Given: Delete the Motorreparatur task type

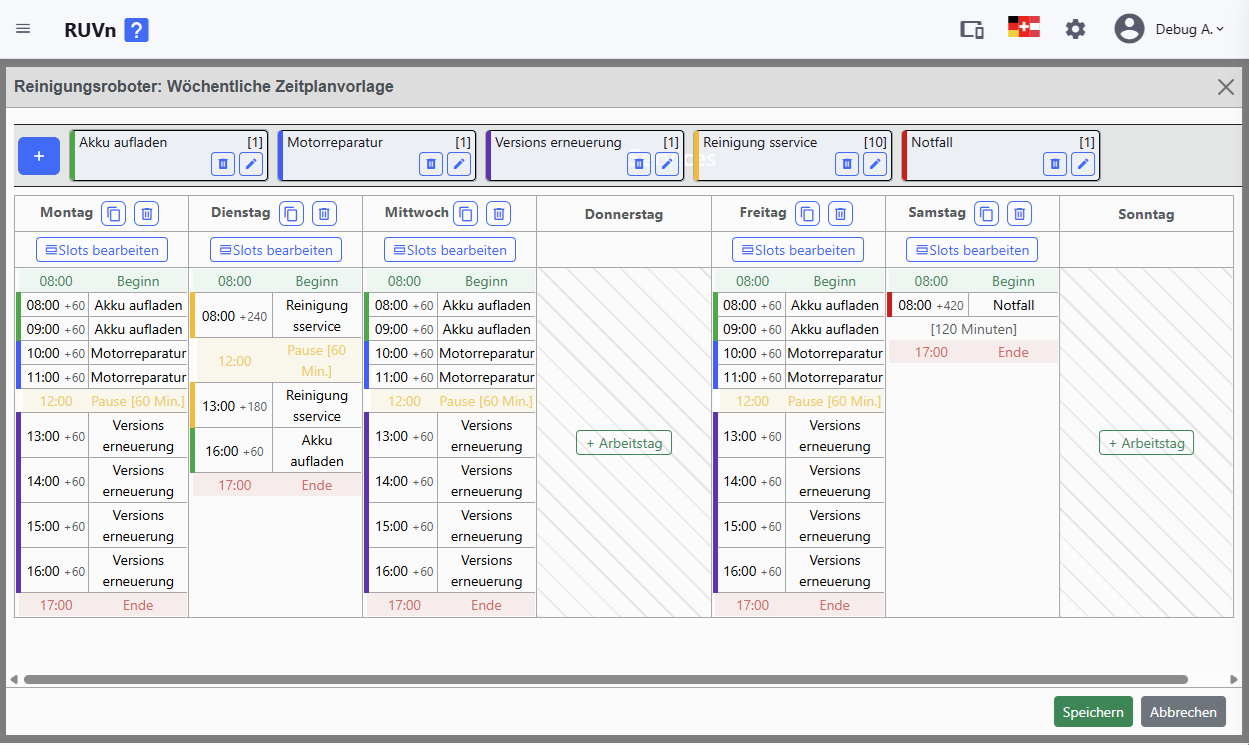Looking at the screenshot, I should coord(431,164).
